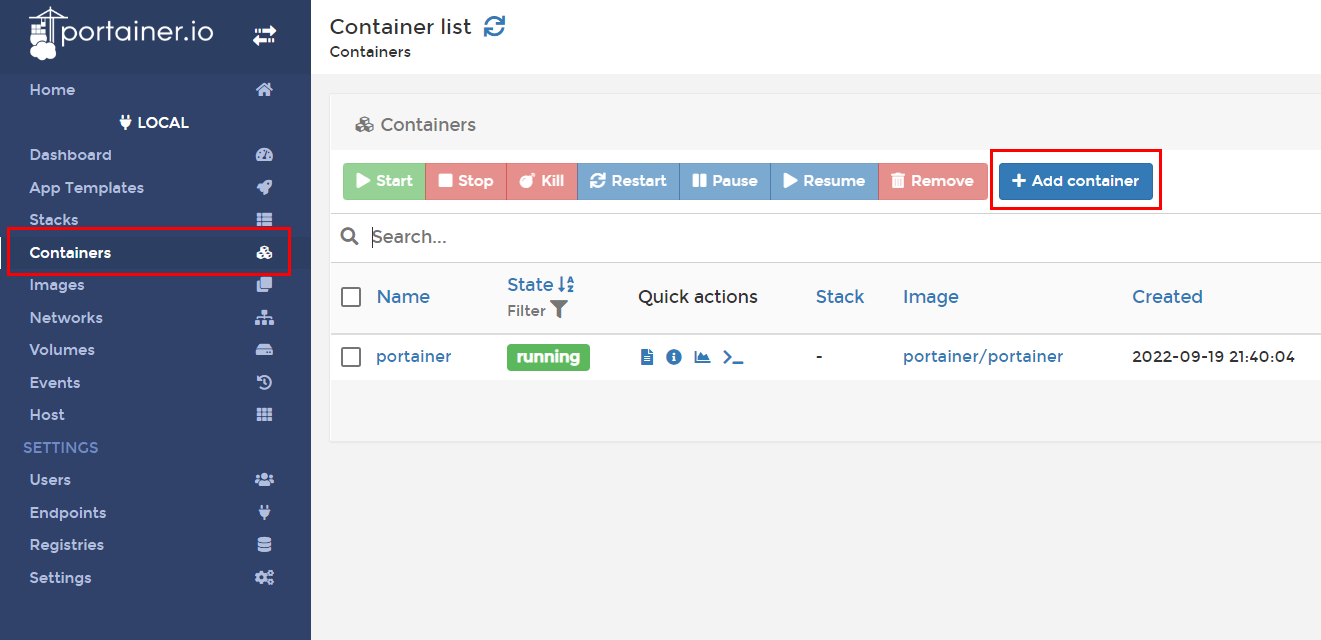Viewport: 1321px width, 640px height.
Task: Navigate to Networks in the sidebar
Action: pyautogui.click(x=66, y=318)
